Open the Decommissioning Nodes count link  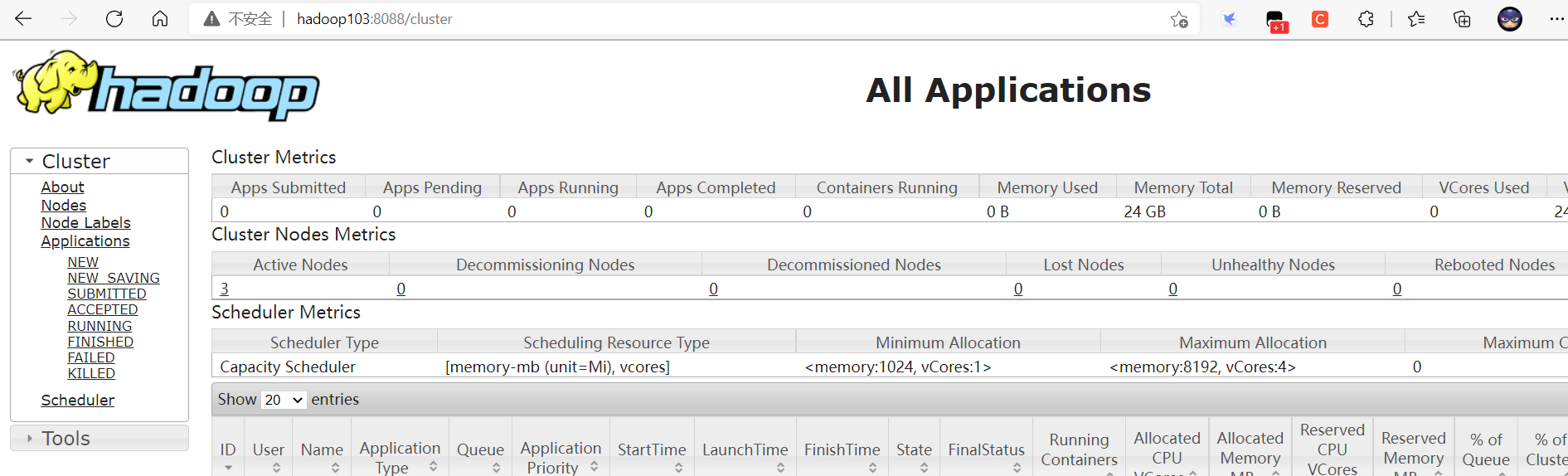(x=401, y=289)
